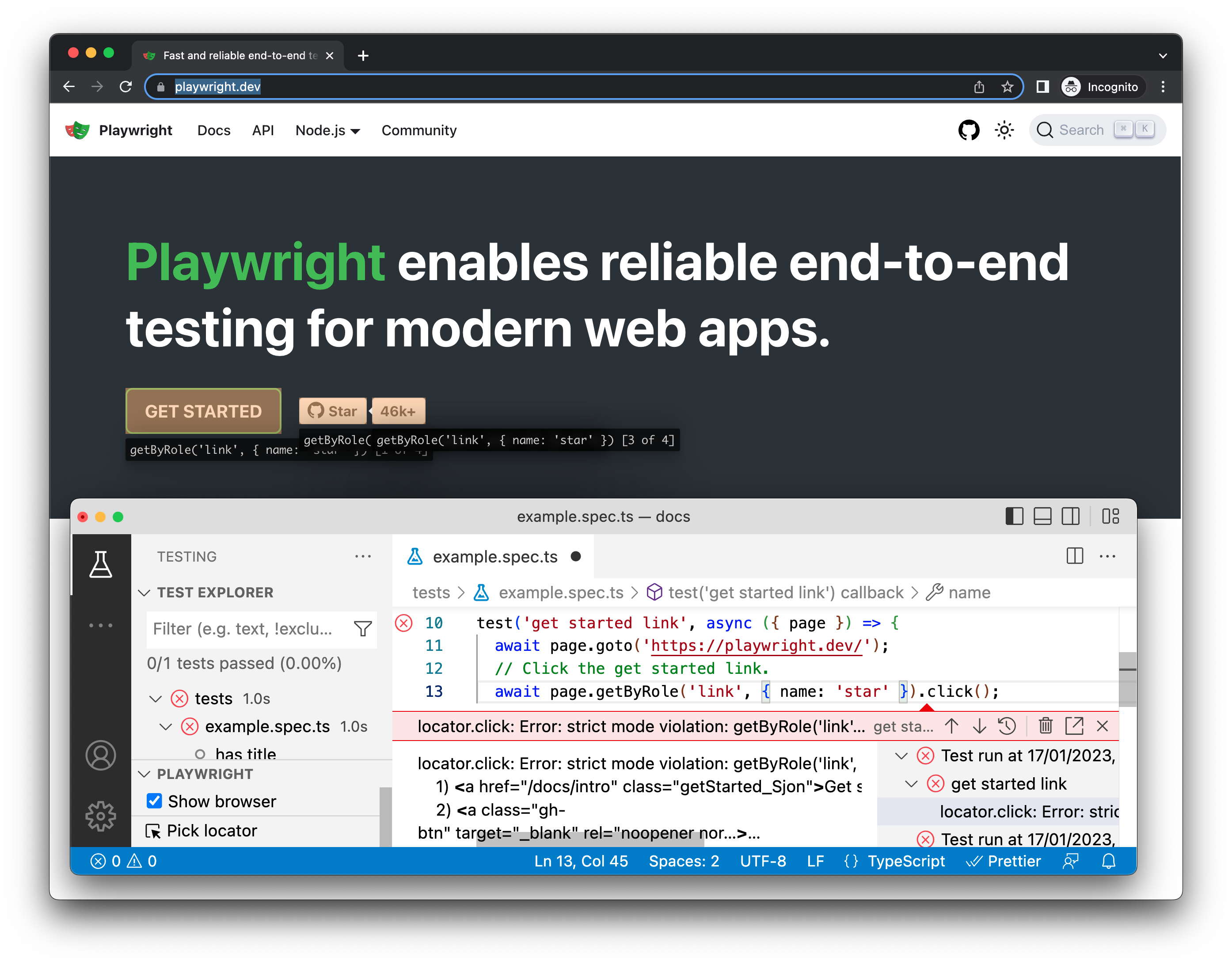This screenshot has height=965, width=1232.
Task: Click the Star button on Playwright homepage
Action: [x=334, y=410]
